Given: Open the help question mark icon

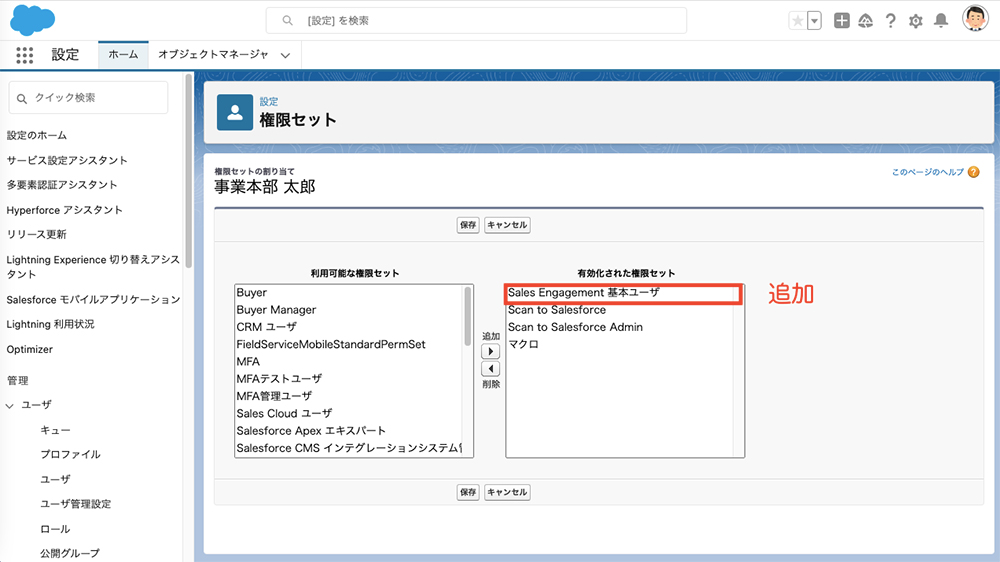Looking at the screenshot, I should 890,20.
